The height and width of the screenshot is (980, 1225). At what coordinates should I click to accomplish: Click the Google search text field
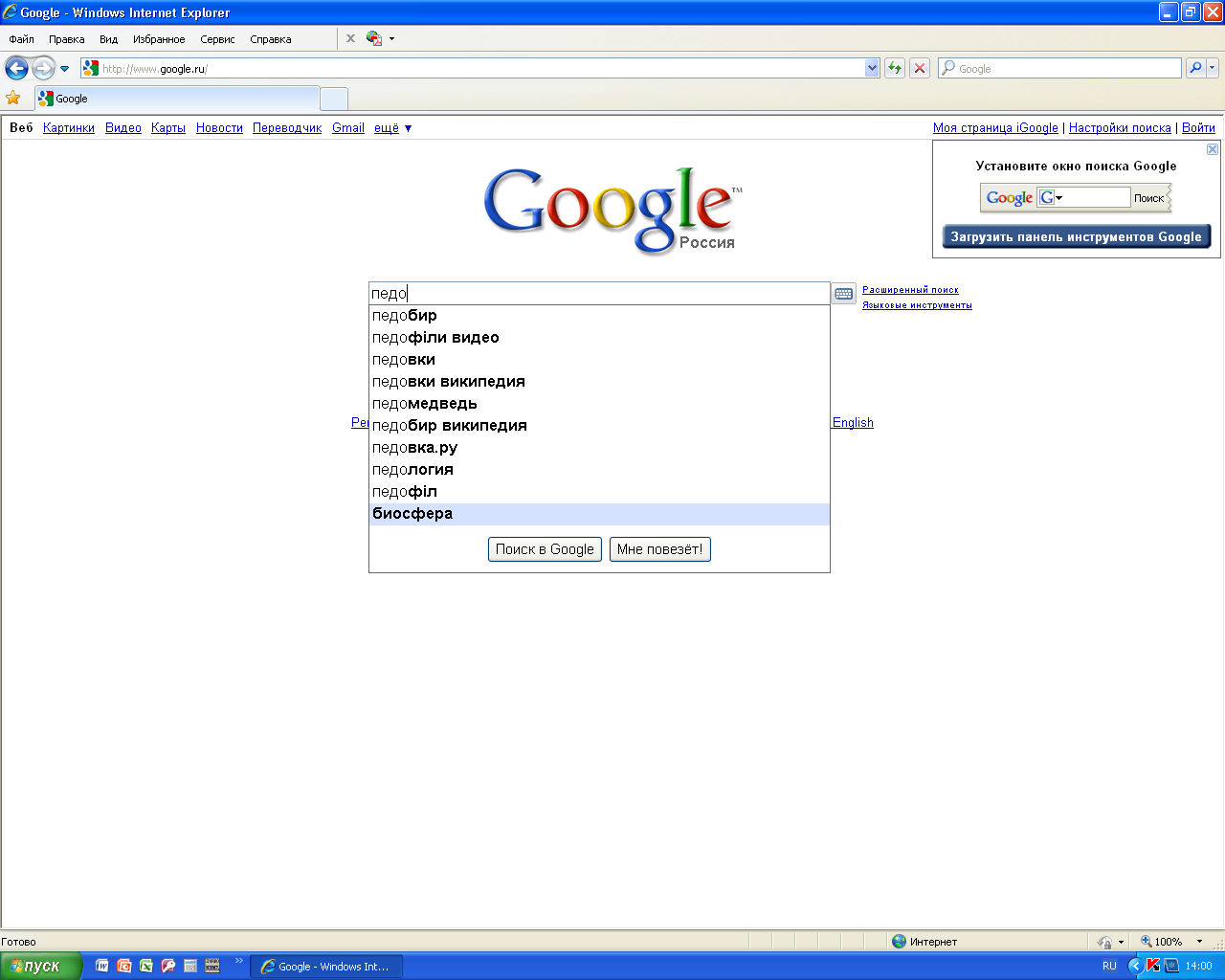599,293
